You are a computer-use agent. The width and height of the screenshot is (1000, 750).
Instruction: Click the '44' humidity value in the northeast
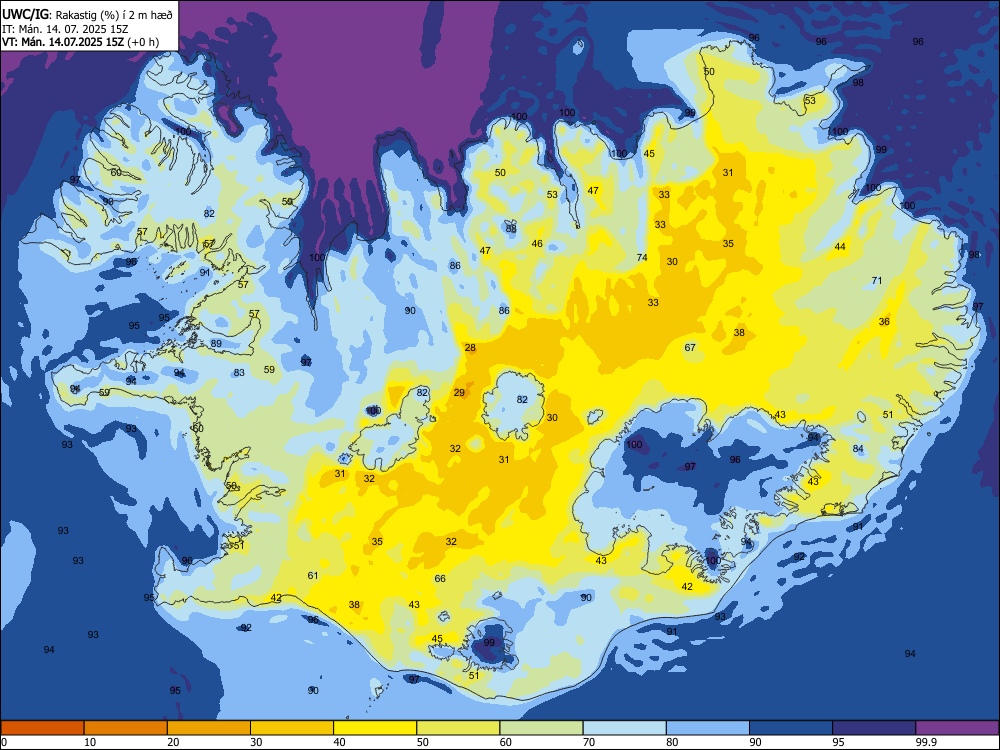pos(840,247)
